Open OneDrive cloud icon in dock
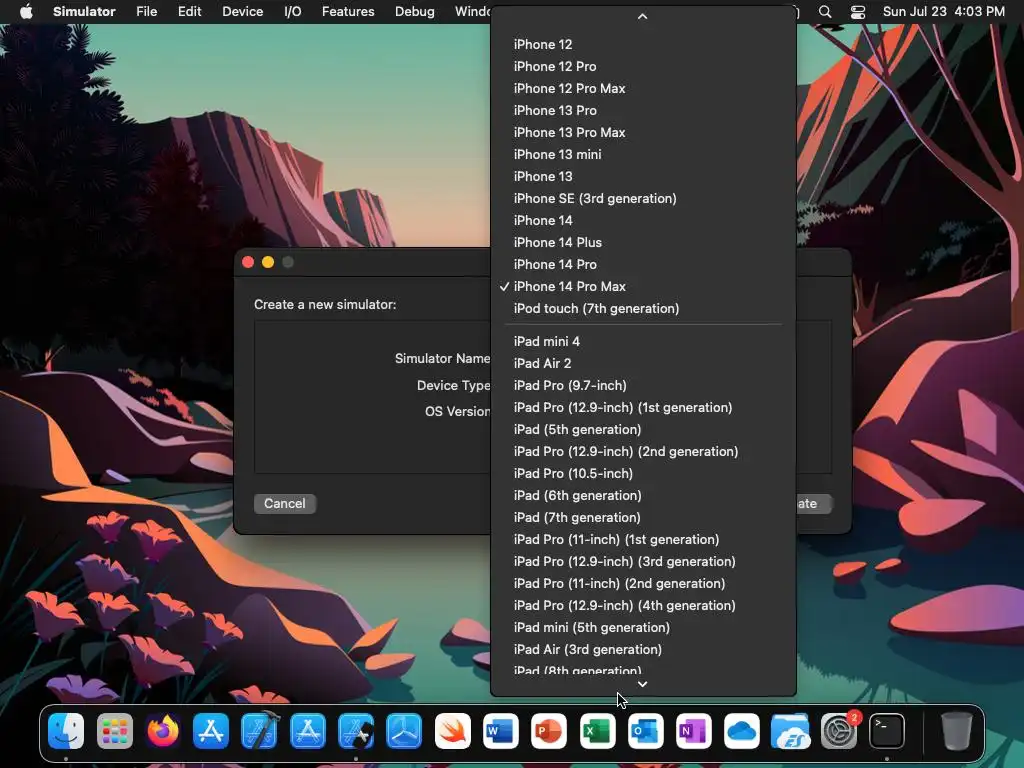The image size is (1024, 768). (742, 731)
